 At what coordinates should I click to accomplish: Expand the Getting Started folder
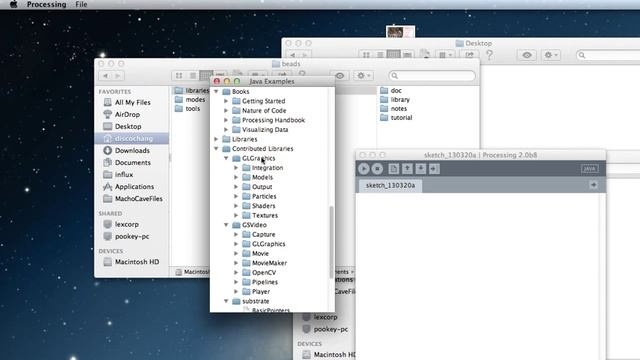click(x=226, y=101)
